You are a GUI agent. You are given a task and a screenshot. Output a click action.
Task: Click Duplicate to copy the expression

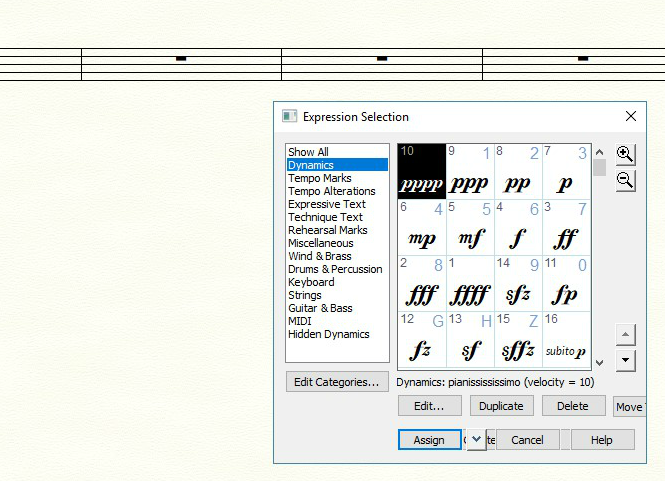(501, 406)
